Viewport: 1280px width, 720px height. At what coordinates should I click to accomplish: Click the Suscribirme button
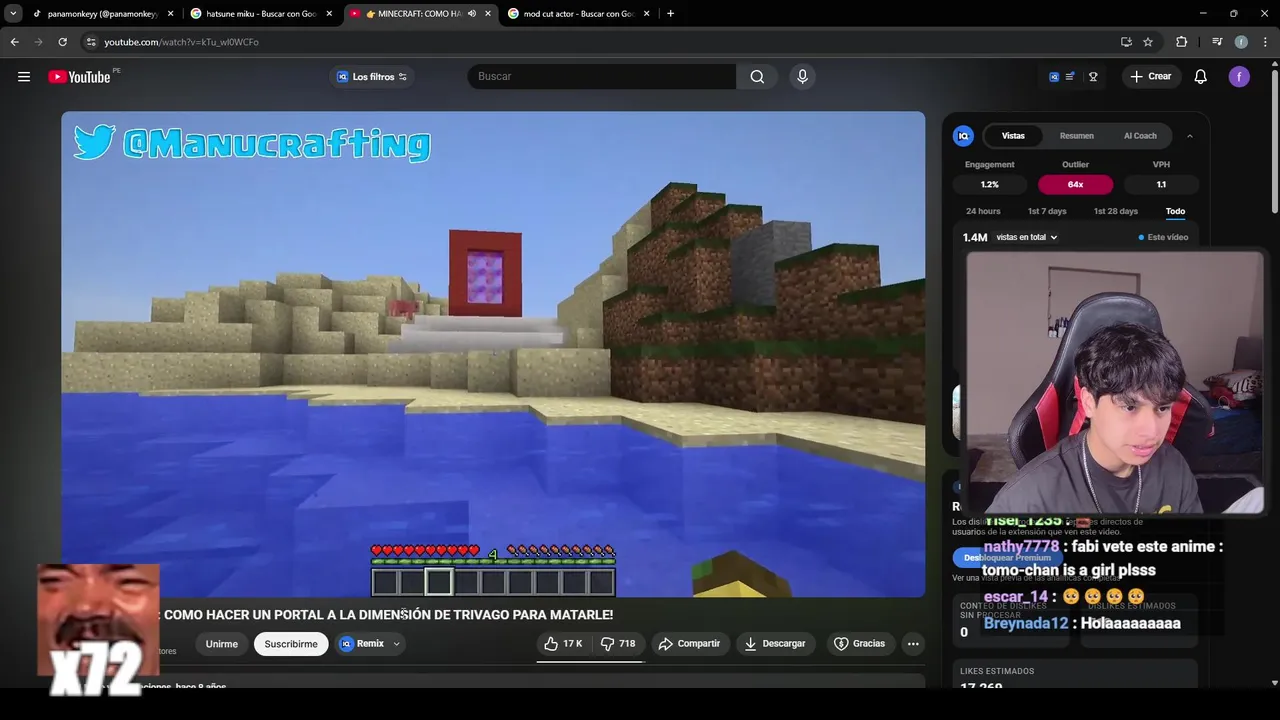[291, 644]
